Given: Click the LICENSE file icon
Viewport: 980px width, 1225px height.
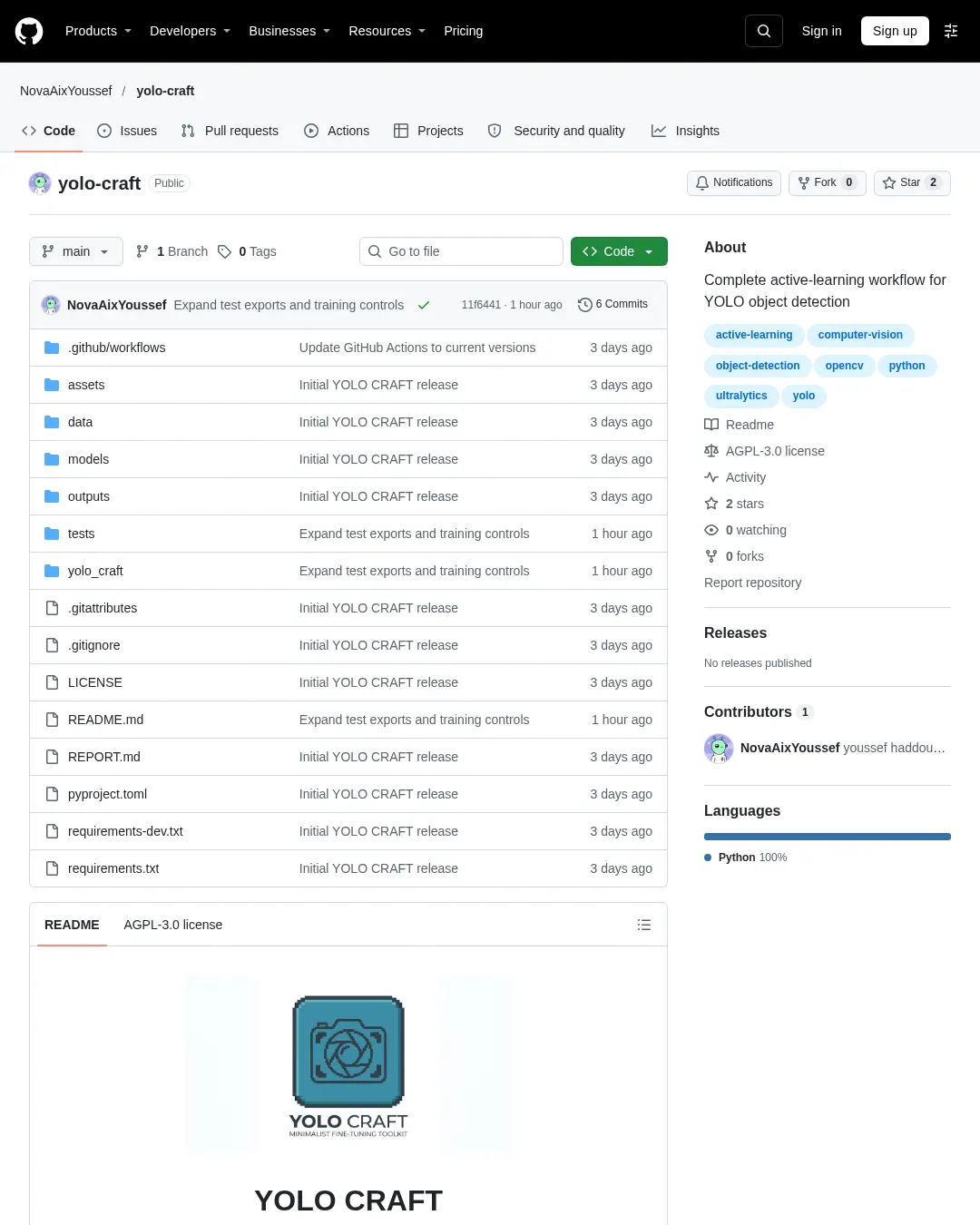Looking at the screenshot, I should point(52,682).
